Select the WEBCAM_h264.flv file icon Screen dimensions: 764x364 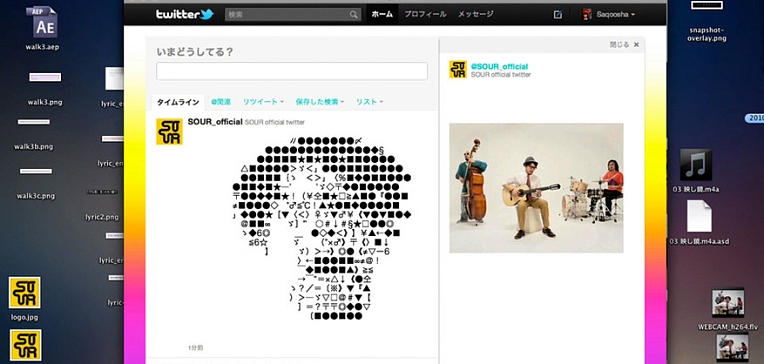(x=727, y=303)
